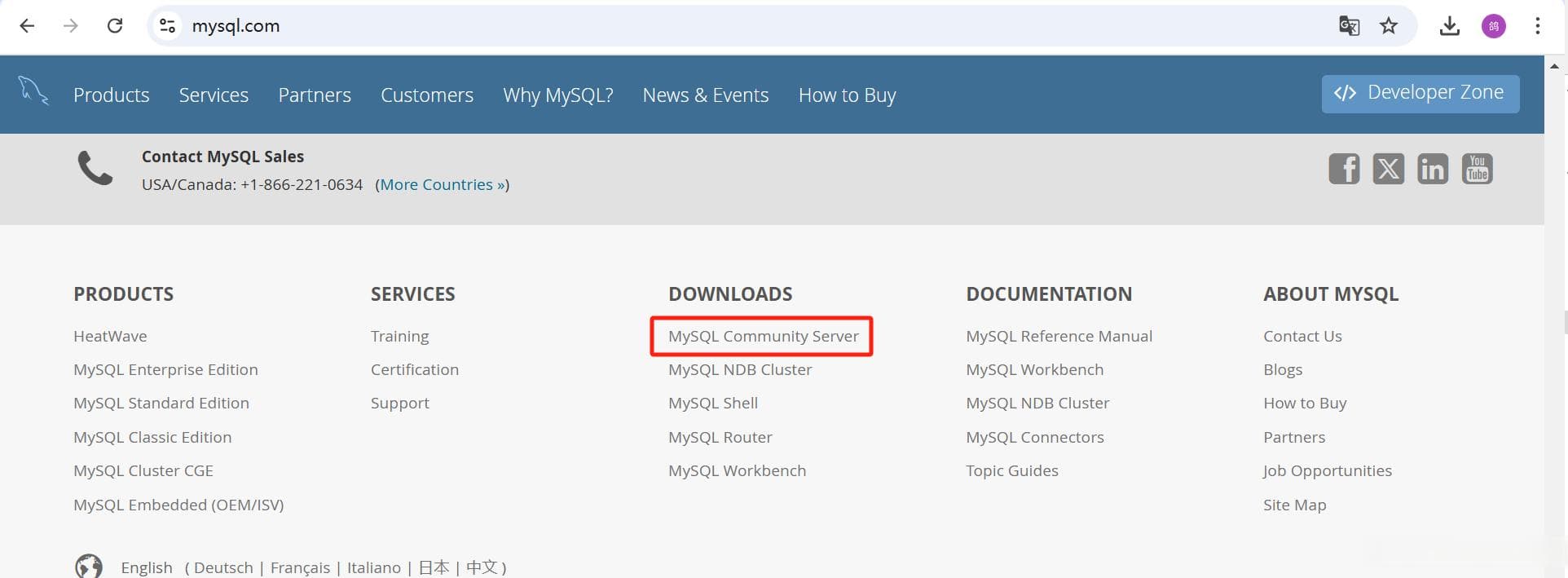Open the Job Opportunities link
Viewport: 1568px width, 578px height.
1328,470
